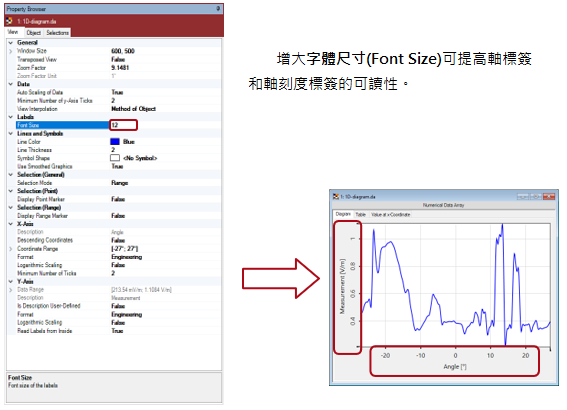Screen dimensions: 567x410
Task: Click the blue Line Color swatch
Action: coord(115,141)
